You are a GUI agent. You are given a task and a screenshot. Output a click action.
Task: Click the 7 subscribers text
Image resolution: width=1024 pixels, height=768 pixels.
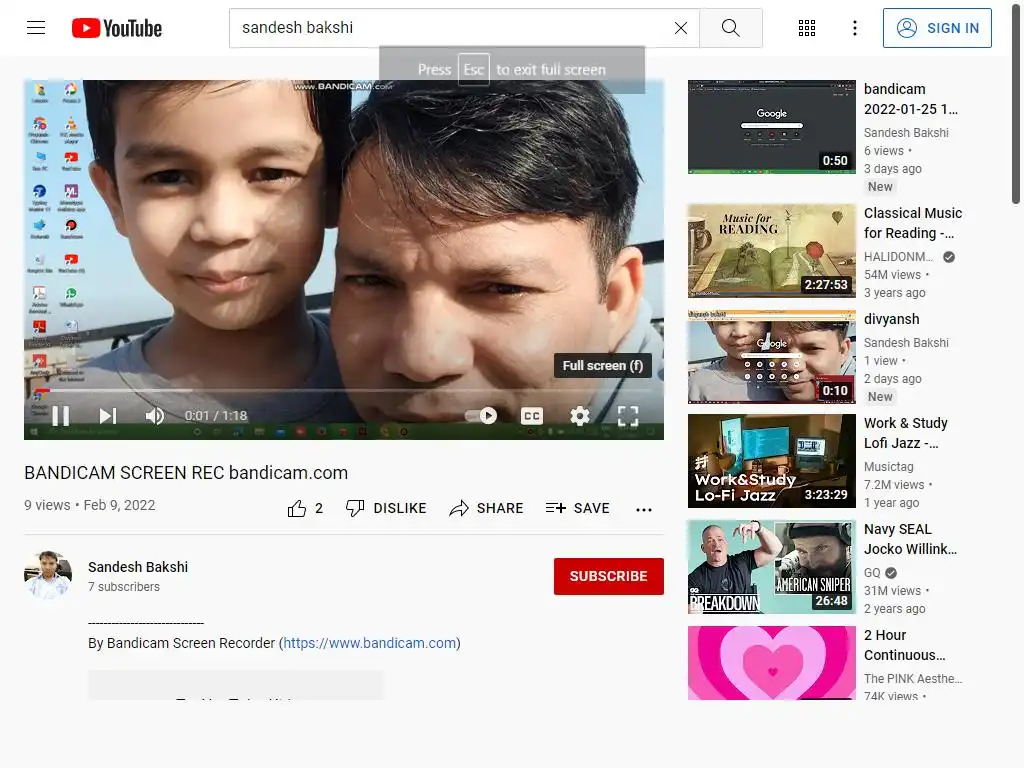tap(124, 586)
